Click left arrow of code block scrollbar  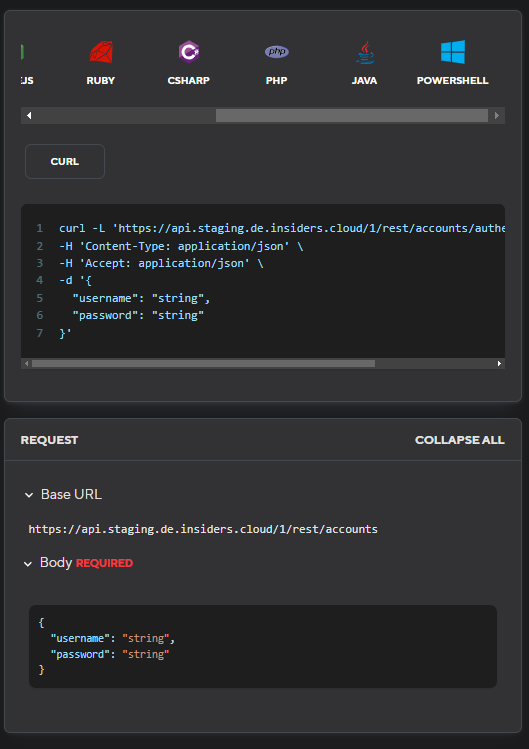[x=26, y=364]
